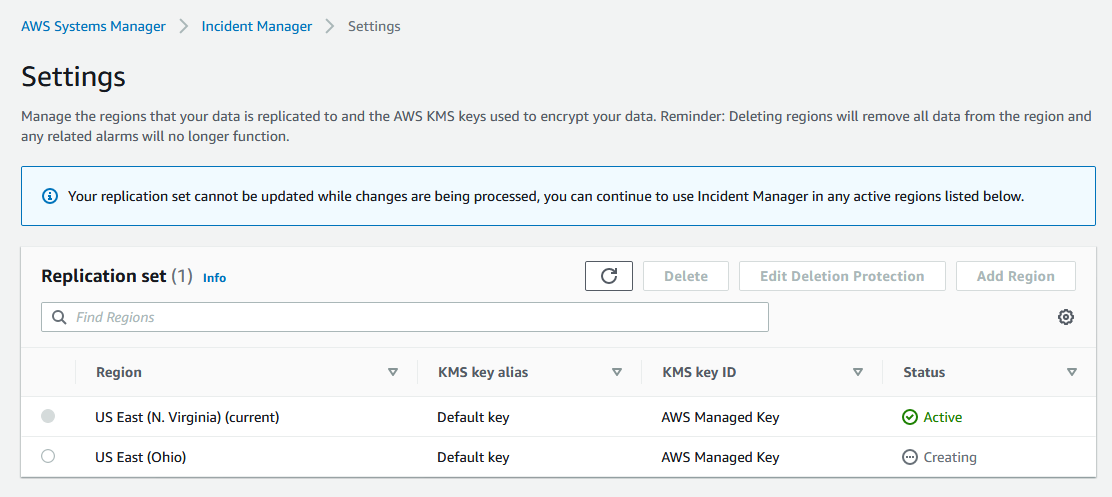Click the Replication set heading
The width and height of the screenshot is (1112, 497).
(104, 276)
